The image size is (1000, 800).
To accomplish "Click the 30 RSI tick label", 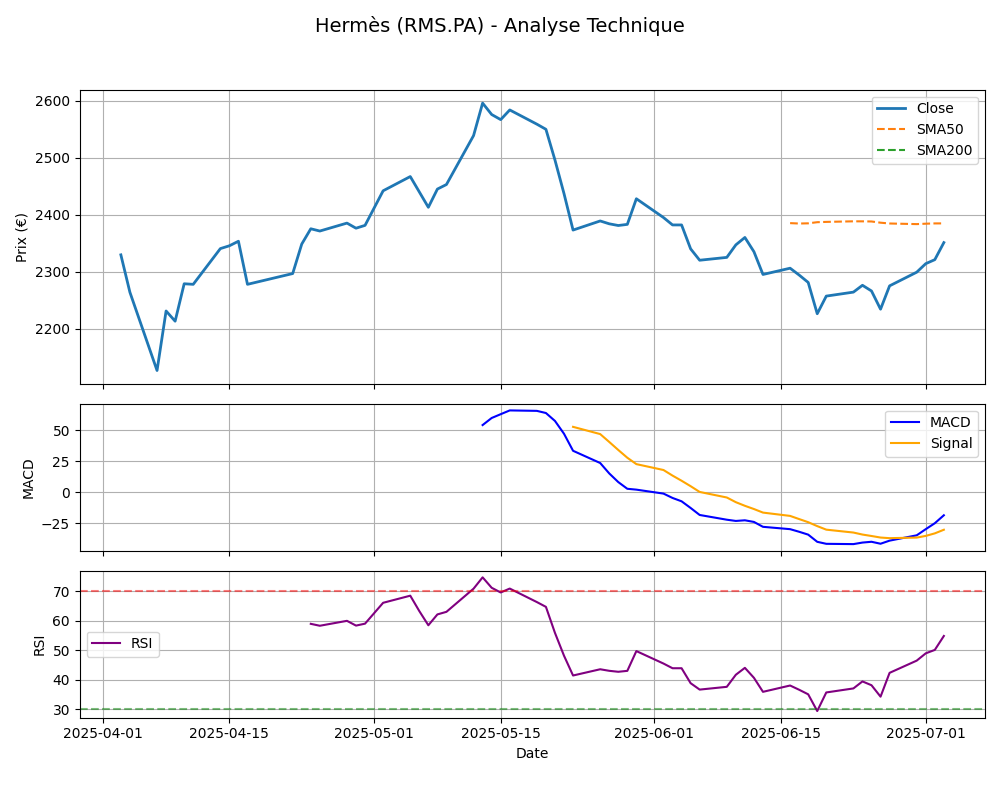I will pos(61,710).
